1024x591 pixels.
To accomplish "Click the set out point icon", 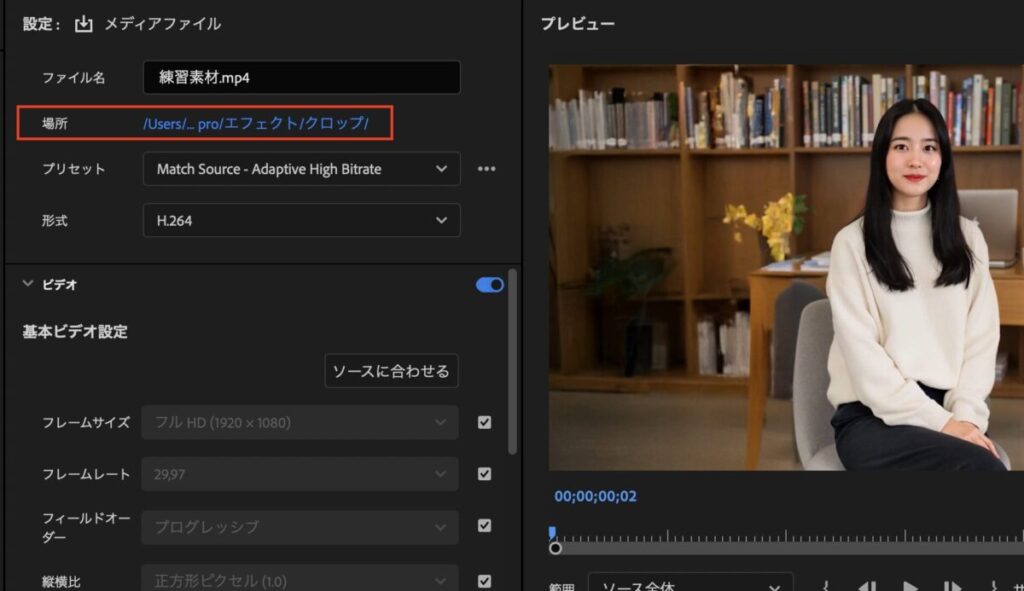I will tap(993, 587).
